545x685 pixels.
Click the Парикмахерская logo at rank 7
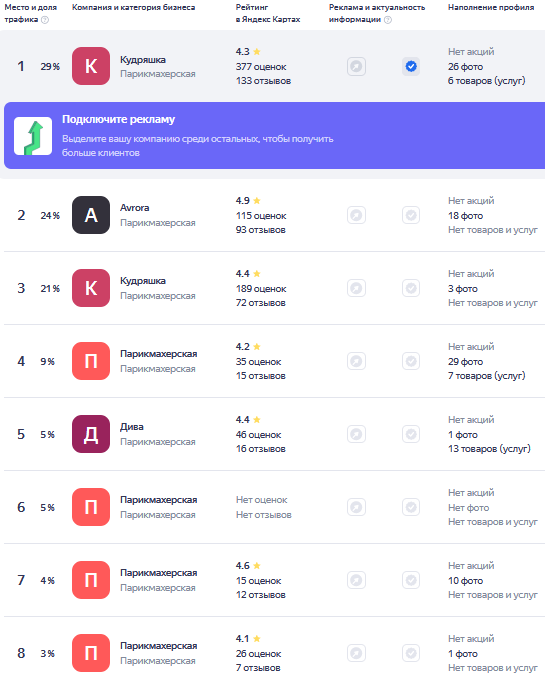91,580
